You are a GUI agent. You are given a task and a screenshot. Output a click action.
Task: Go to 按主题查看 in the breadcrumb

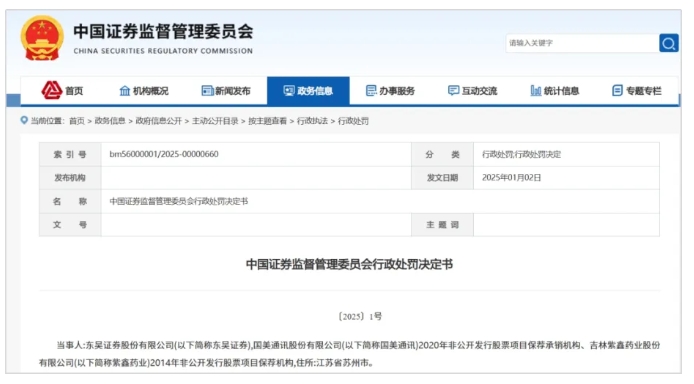coord(267,121)
